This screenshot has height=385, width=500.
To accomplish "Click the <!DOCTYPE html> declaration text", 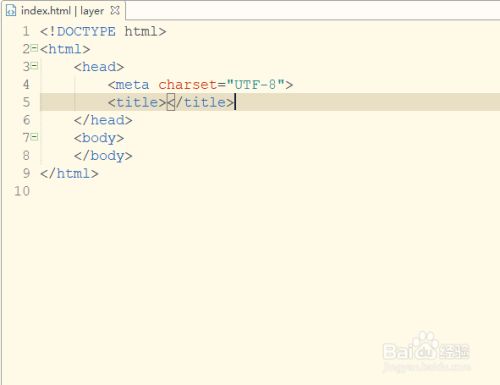I will [103, 32].
